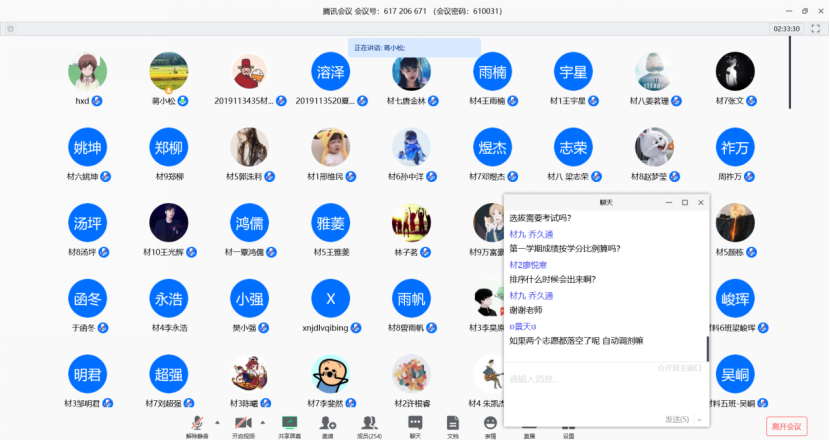Open the 文档 documents icon
The height and width of the screenshot is (440, 830).
[452, 423]
